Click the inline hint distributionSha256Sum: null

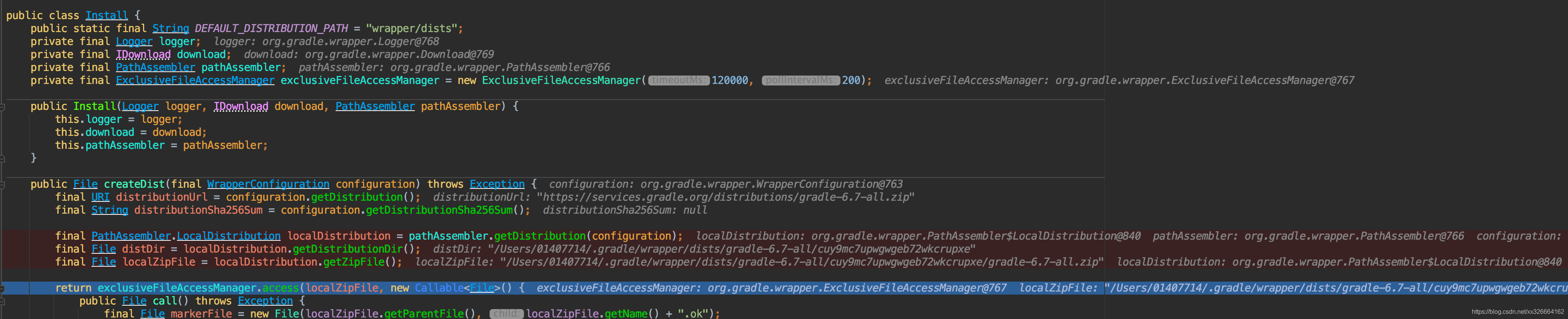click(625, 210)
